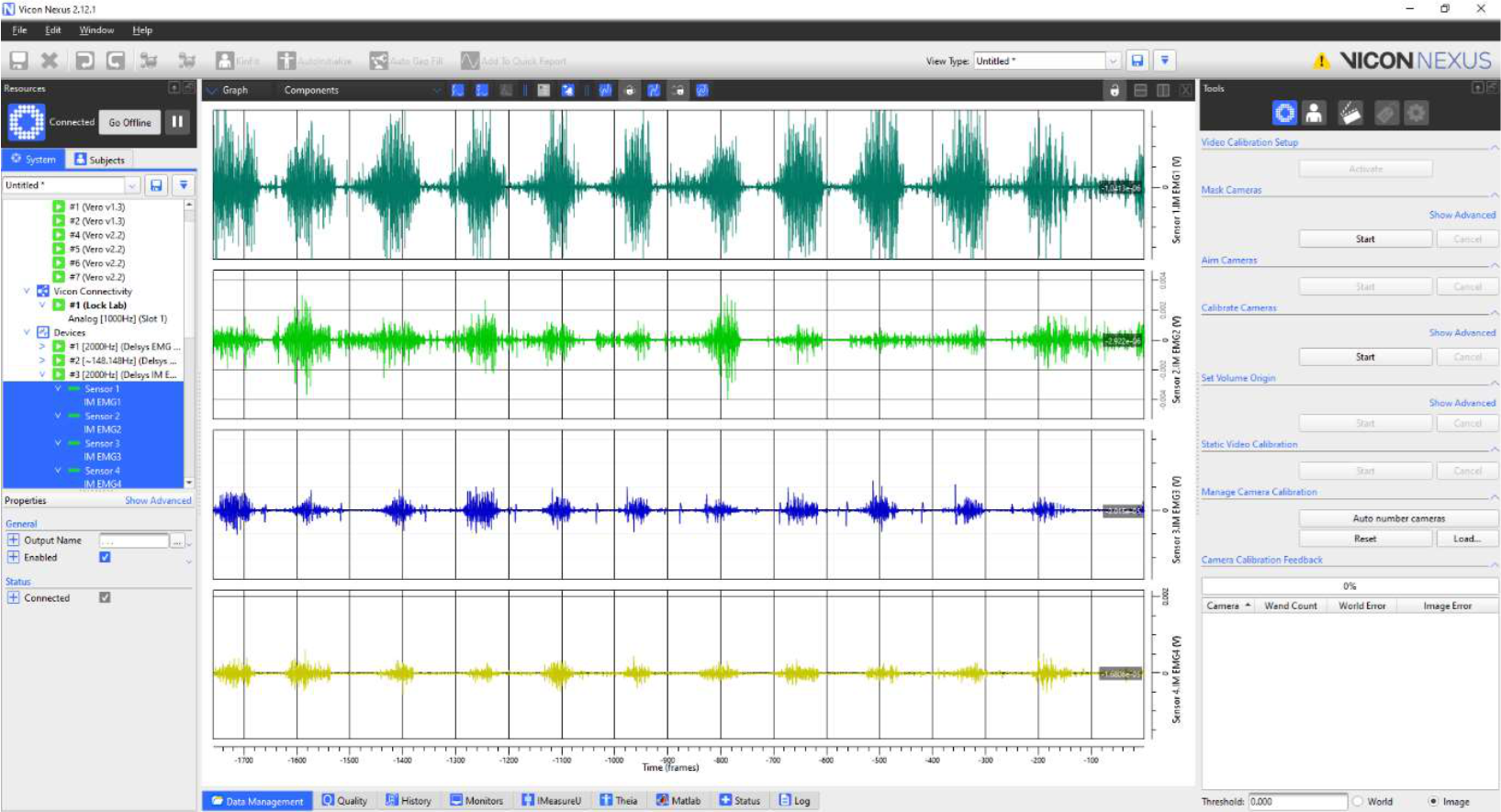
Task: Click the last blue graph toolbar icon
Action: click(x=702, y=90)
